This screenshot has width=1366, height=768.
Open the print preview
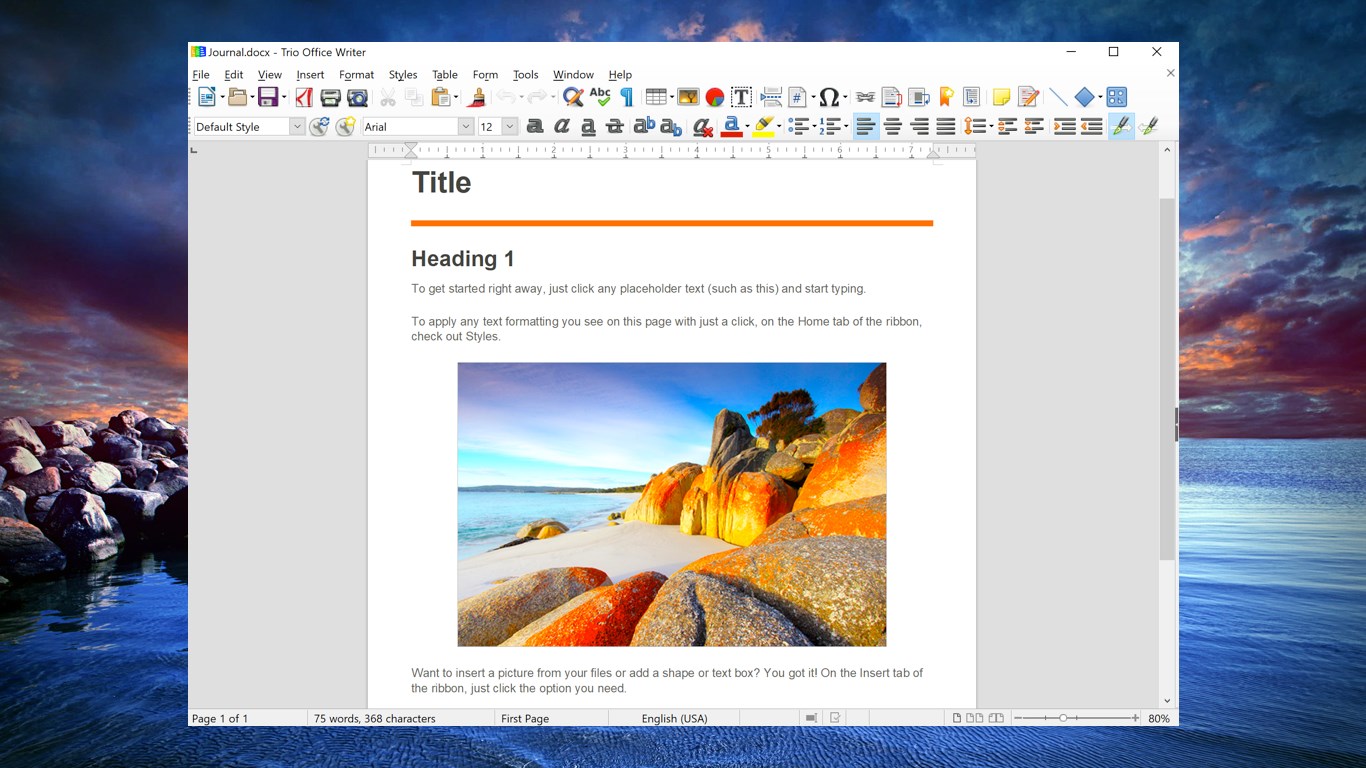(x=357, y=97)
